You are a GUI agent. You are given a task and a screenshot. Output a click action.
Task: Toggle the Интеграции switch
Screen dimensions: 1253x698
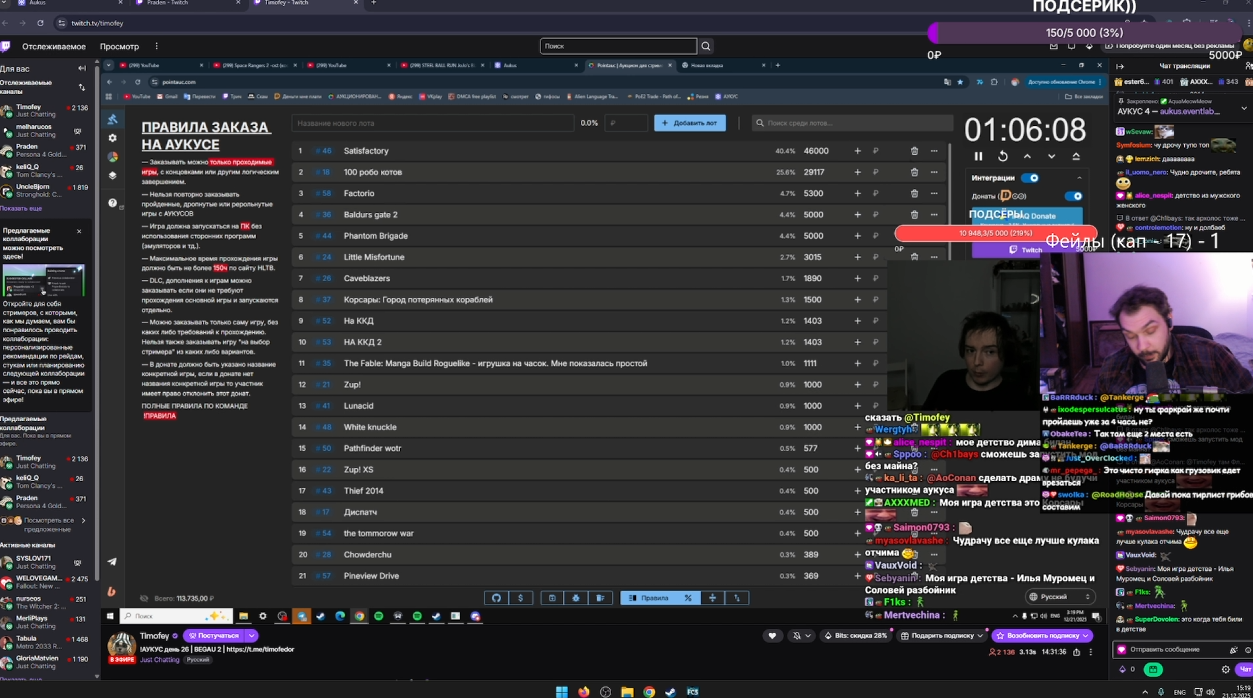tap(1030, 178)
